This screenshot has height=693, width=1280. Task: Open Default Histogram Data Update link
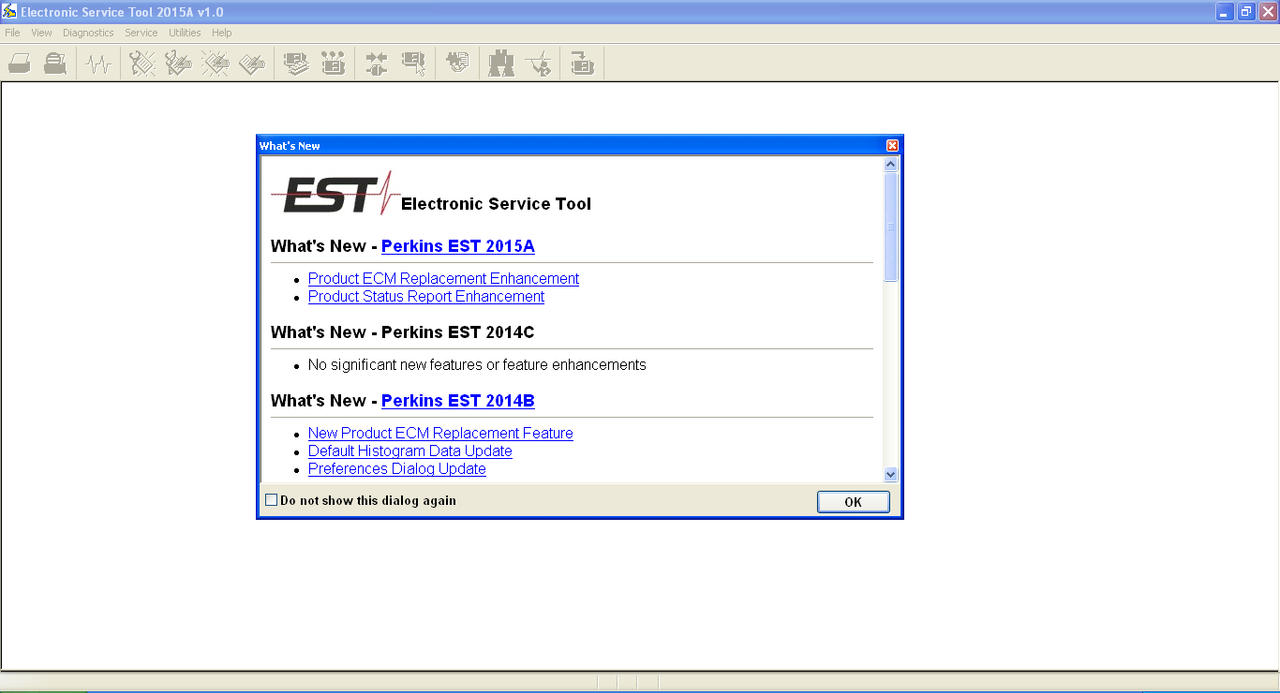pyautogui.click(x=410, y=452)
